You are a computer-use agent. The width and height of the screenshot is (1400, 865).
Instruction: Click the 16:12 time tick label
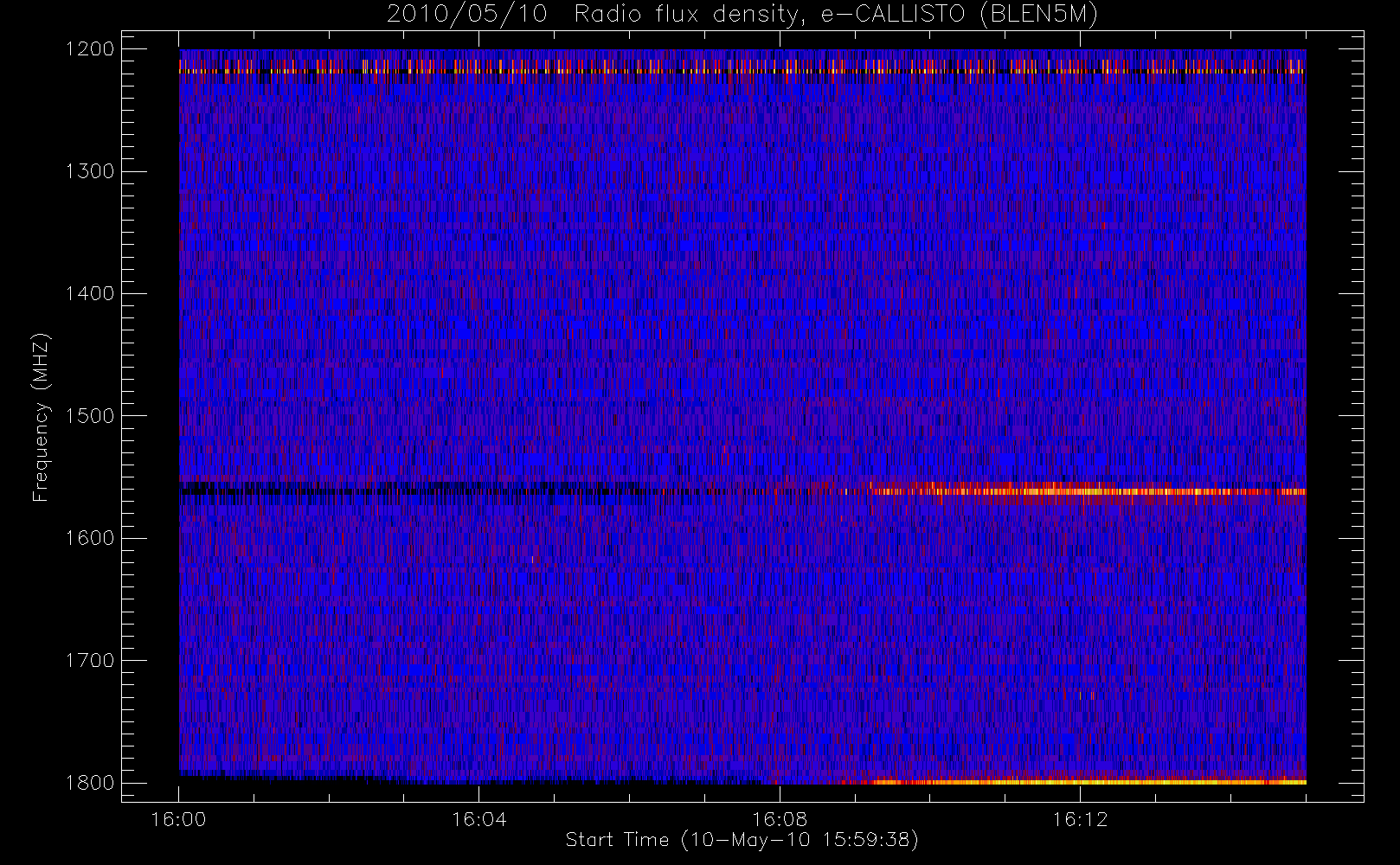pyautogui.click(x=1079, y=819)
